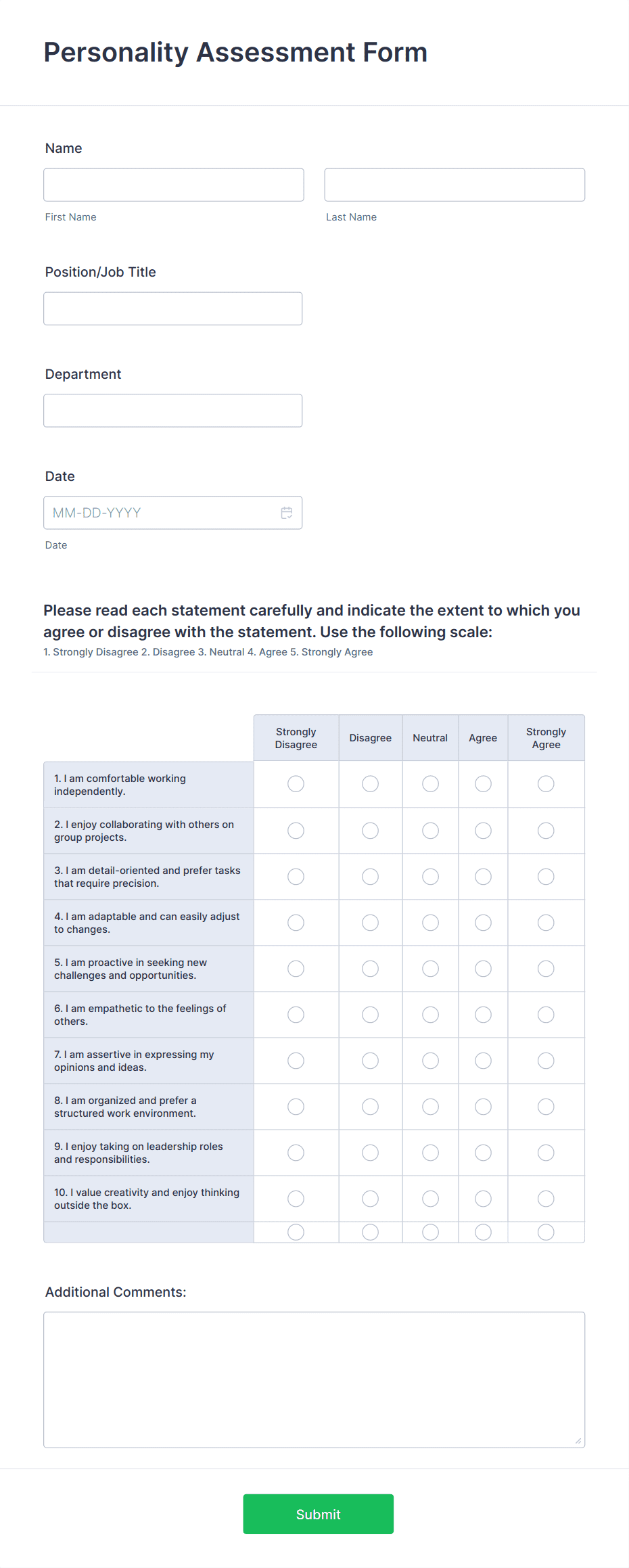The width and height of the screenshot is (629, 1568).
Task: Select Neutral for expressing opinions assertively
Action: (x=430, y=1061)
